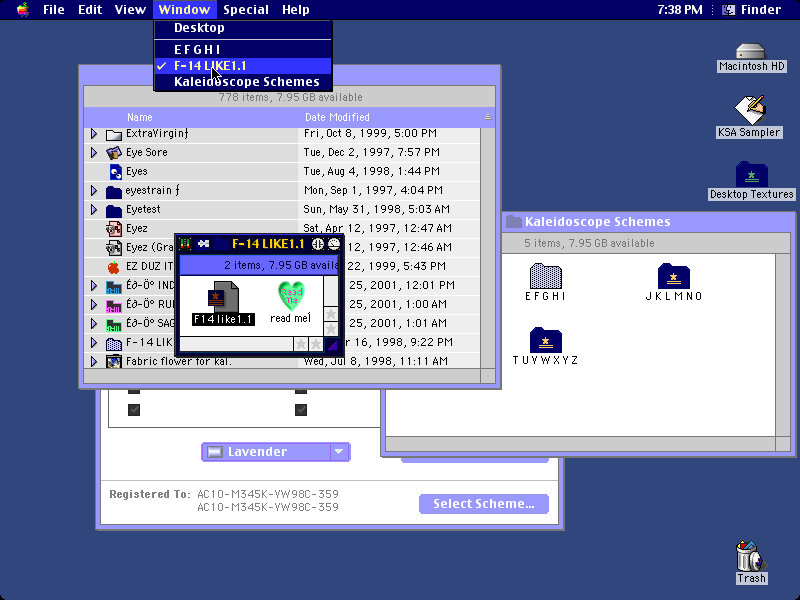Click the sort order button beside Date Modified
The image size is (800, 600).
pyautogui.click(x=488, y=117)
